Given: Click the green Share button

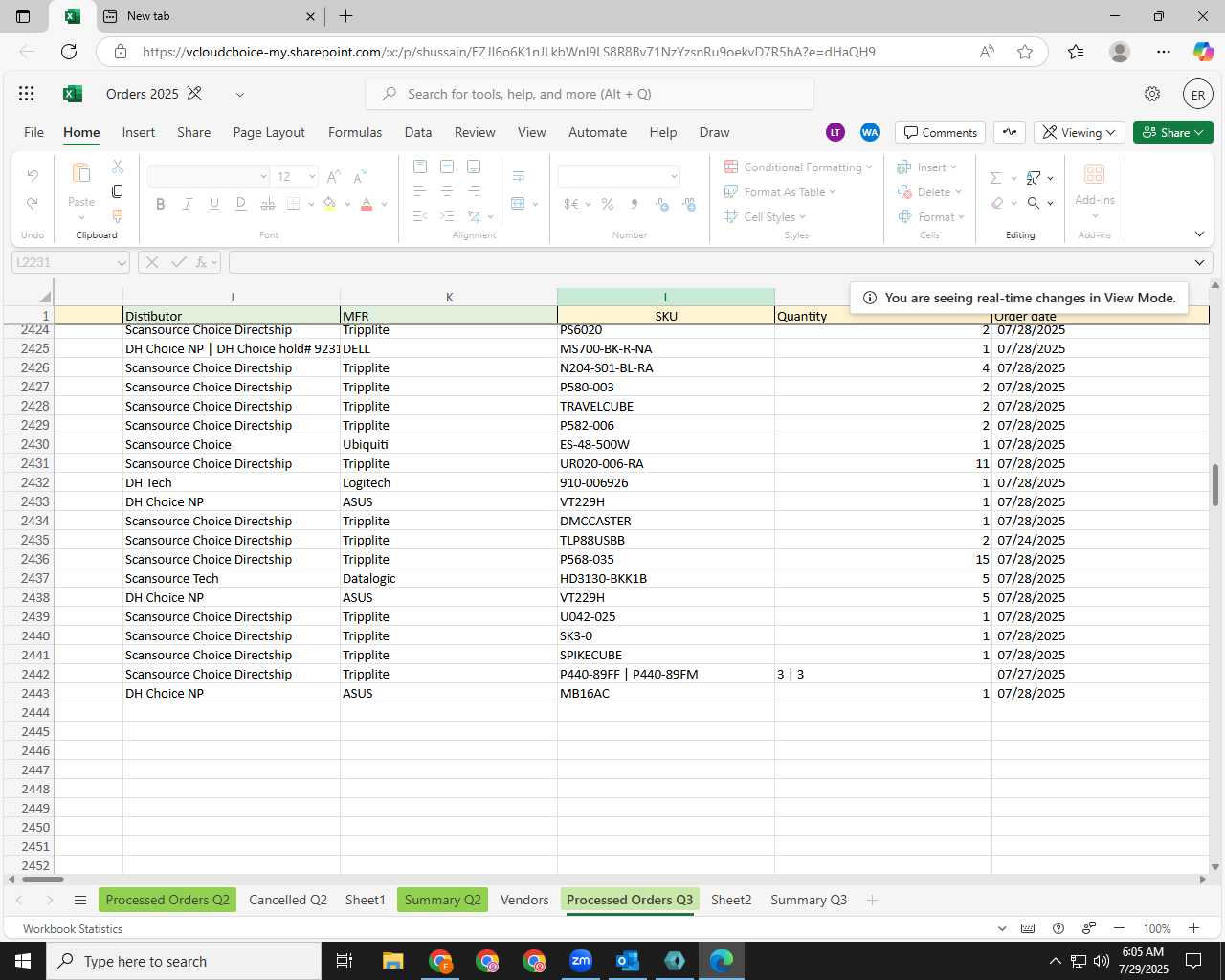Looking at the screenshot, I should point(1173,132).
